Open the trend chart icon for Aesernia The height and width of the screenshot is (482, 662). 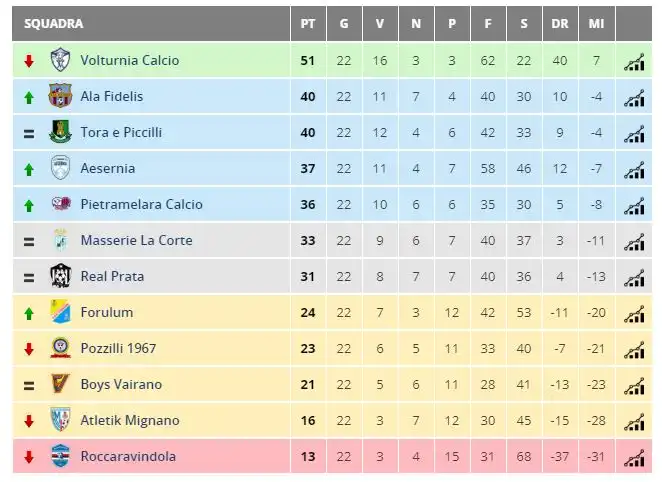634,170
